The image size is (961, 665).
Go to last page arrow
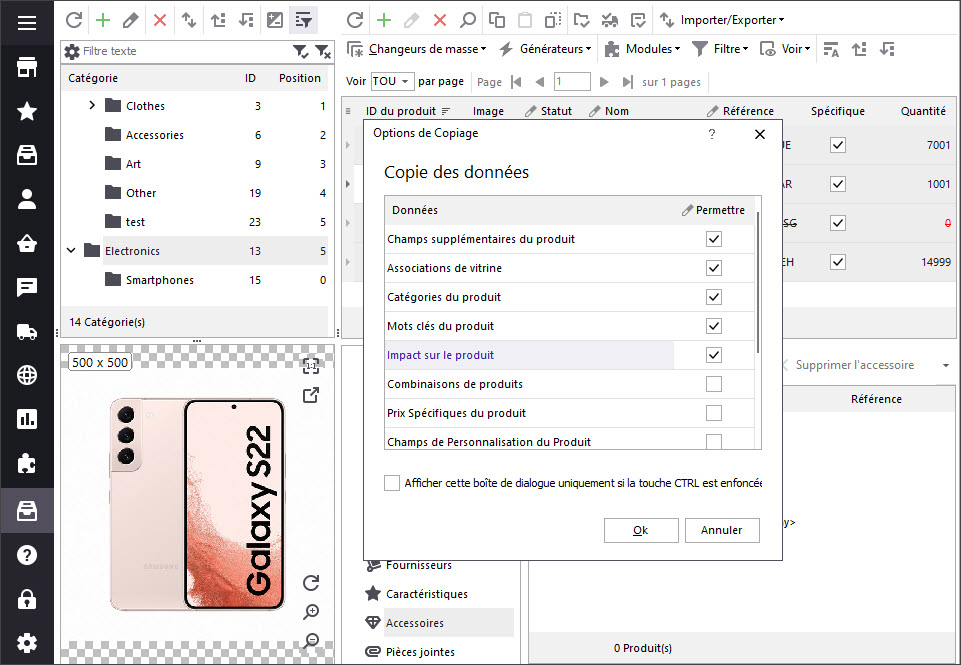[627, 82]
